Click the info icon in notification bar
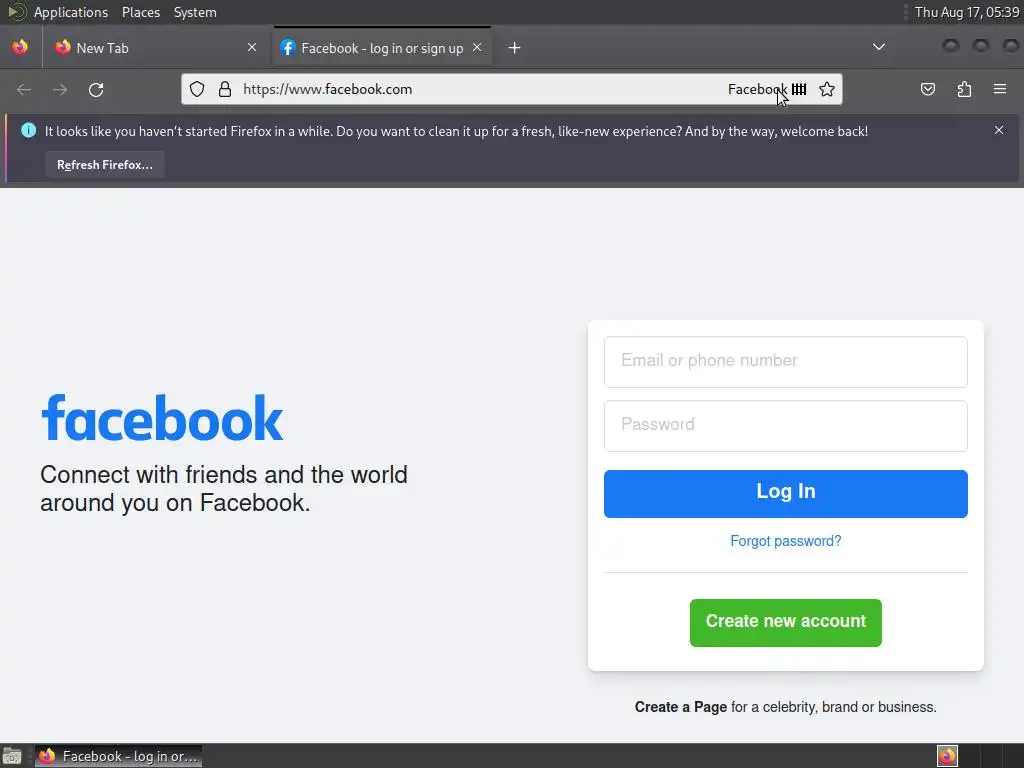The width and height of the screenshot is (1024, 768). click(29, 130)
